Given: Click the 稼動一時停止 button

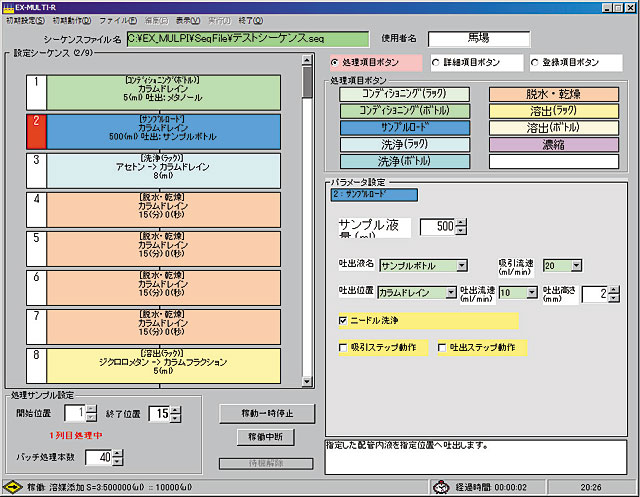Looking at the screenshot, I should 267,414.
